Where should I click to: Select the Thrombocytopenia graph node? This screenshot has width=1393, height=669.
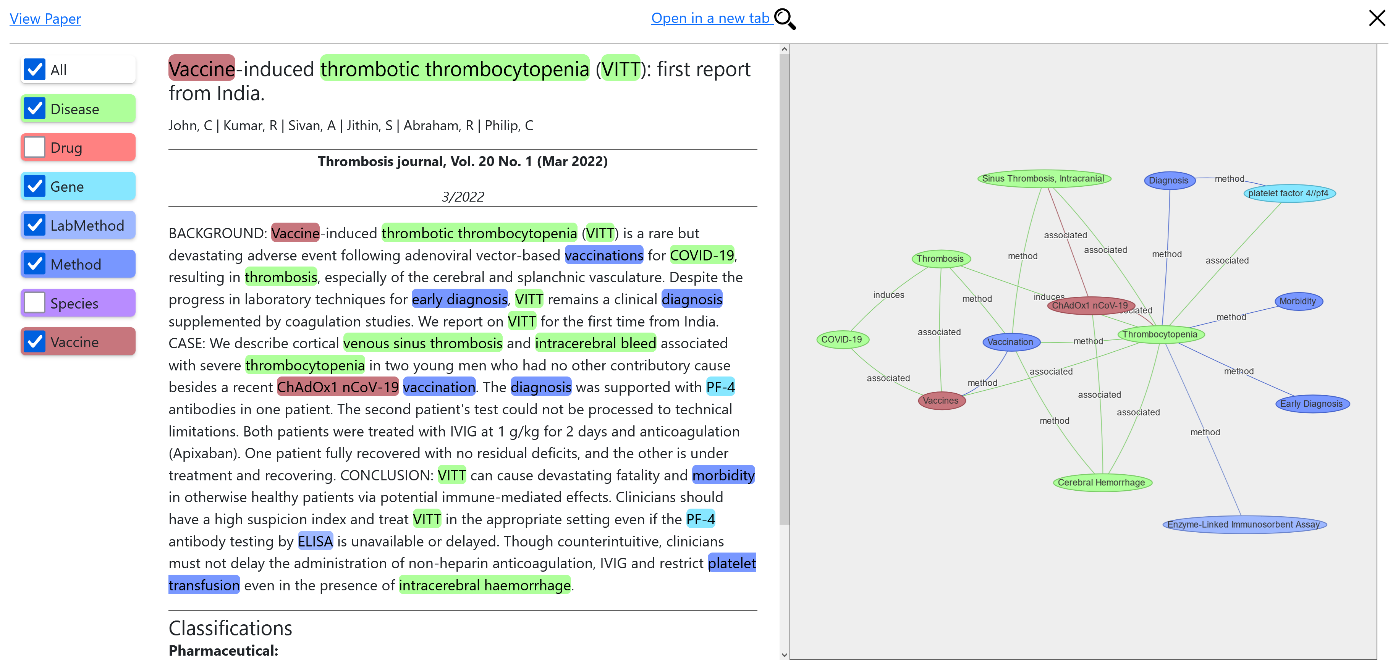[1161, 335]
